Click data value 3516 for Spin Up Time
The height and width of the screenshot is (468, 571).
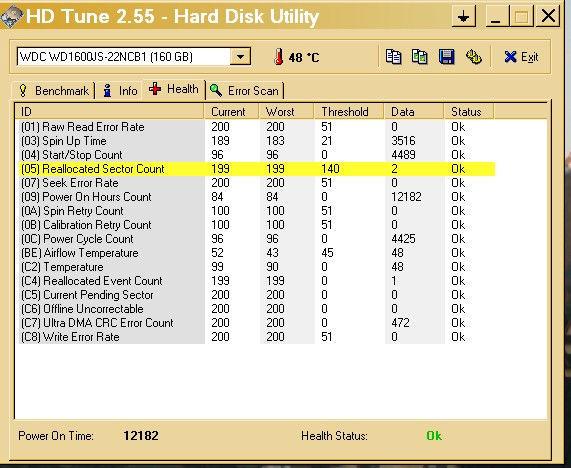pyautogui.click(x=403, y=141)
